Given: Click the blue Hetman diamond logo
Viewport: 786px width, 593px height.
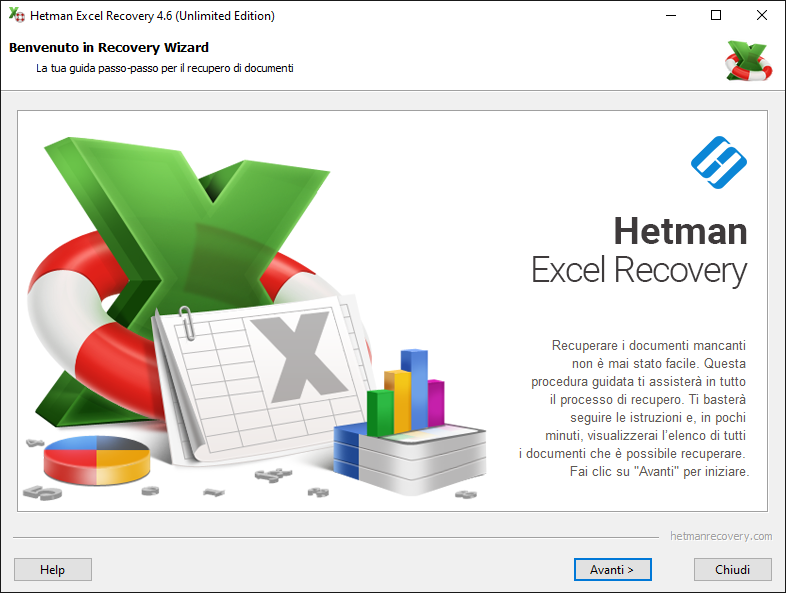Looking at the screenshot, I should [x=719, y=162].
